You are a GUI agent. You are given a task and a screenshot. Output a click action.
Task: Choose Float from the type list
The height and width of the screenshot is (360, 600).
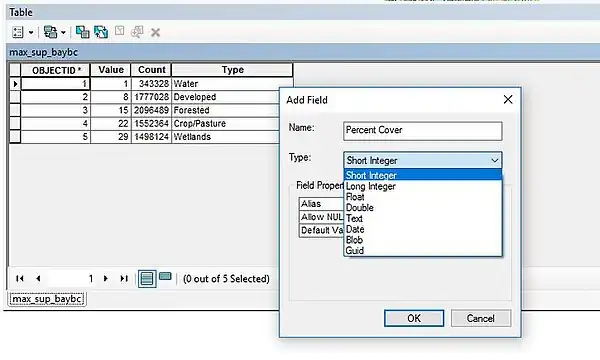[423, 197]
